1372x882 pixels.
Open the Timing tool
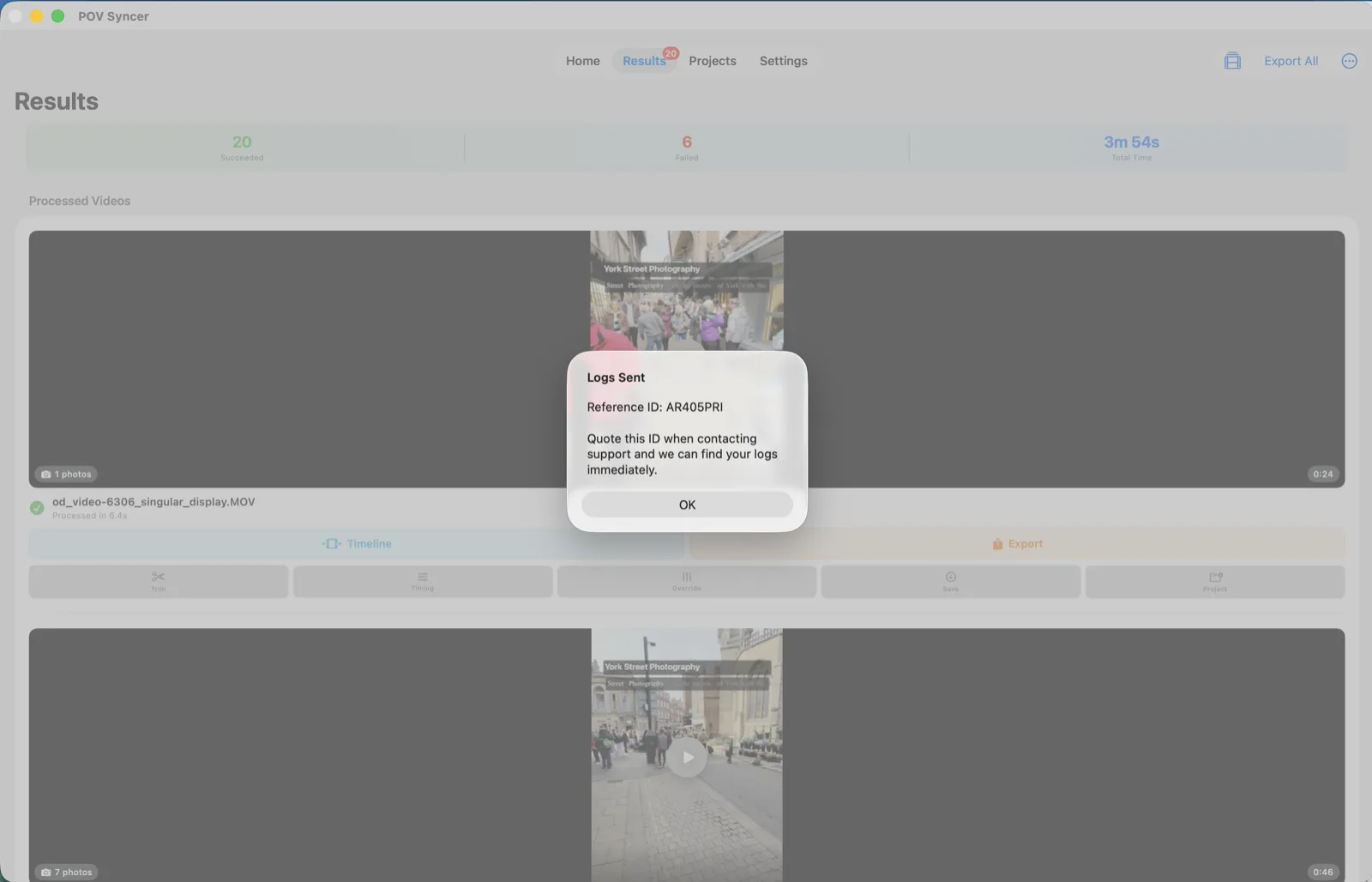tap(423, 582)
